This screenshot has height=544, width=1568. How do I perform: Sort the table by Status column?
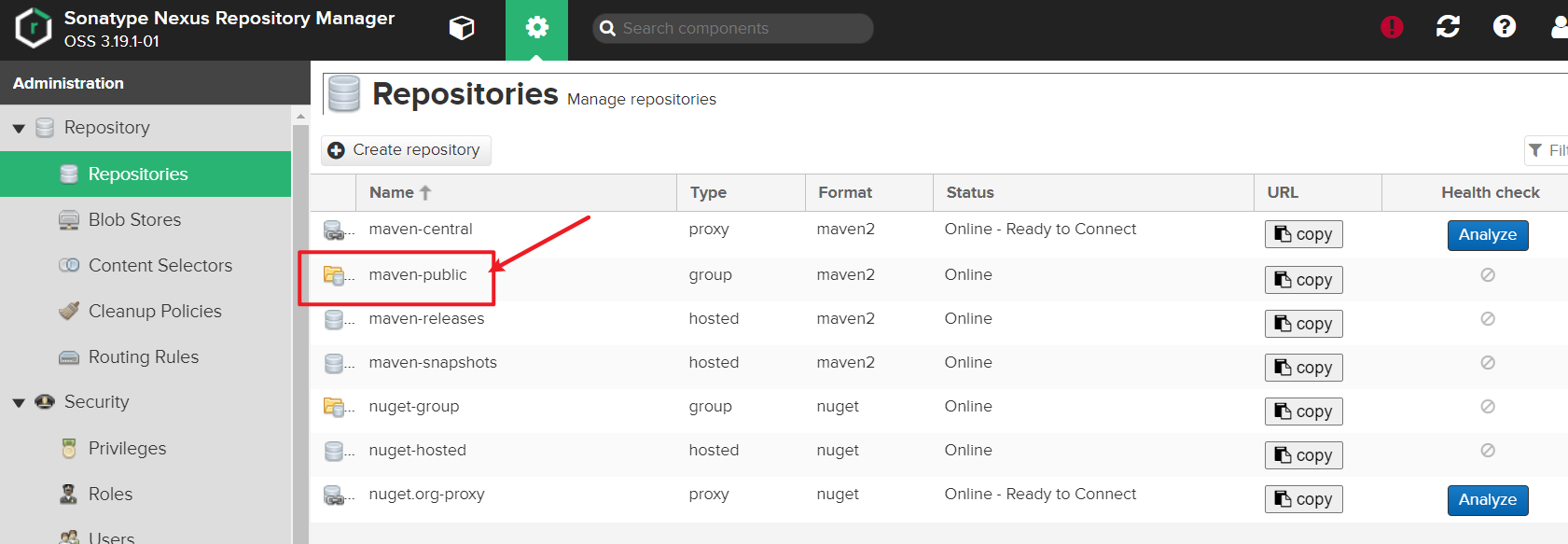[x=1093, y=192]
